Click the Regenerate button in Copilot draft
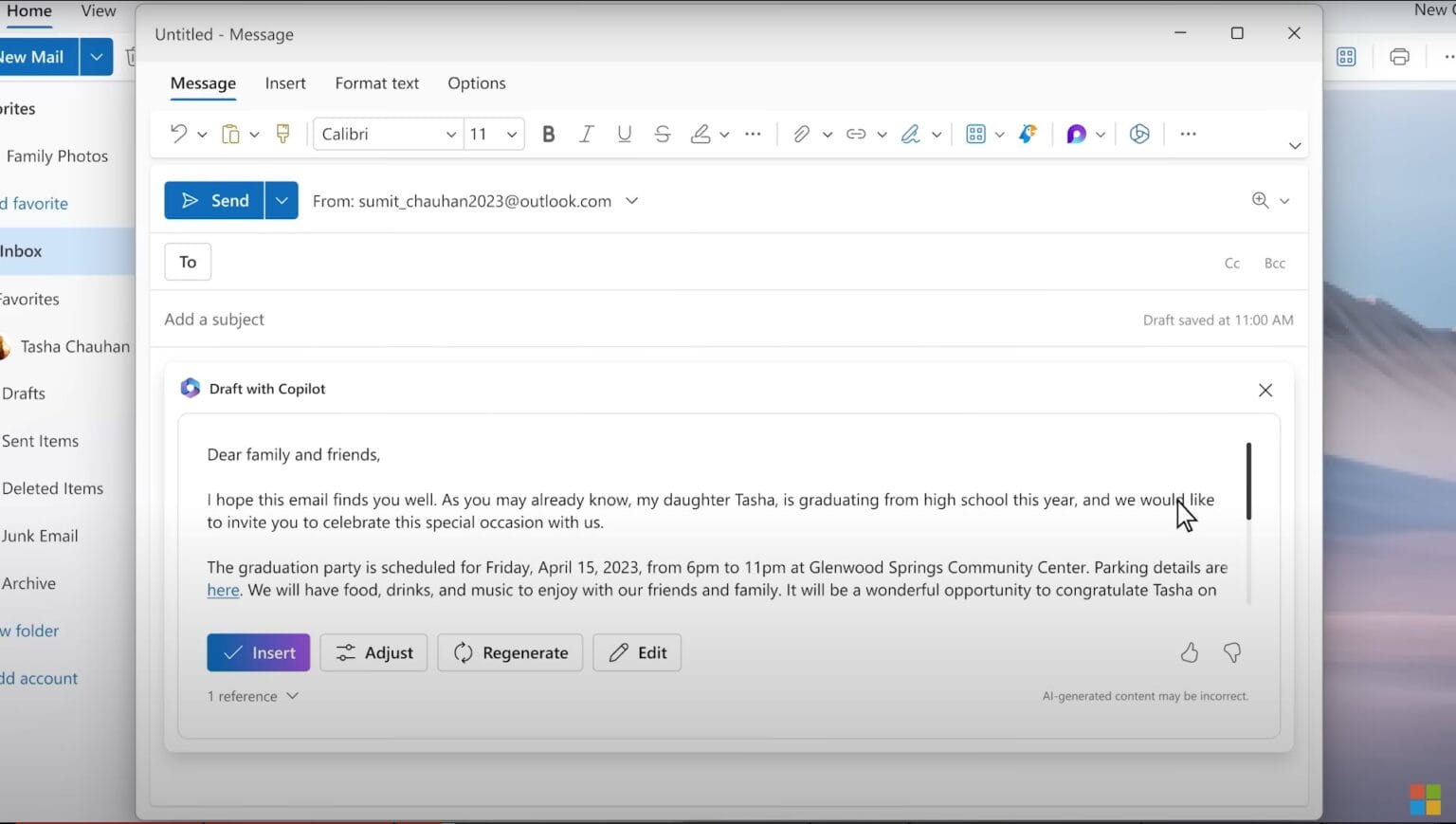Image resolution: width=1456 pixels, height=824 pixels. tap(510, 652)
